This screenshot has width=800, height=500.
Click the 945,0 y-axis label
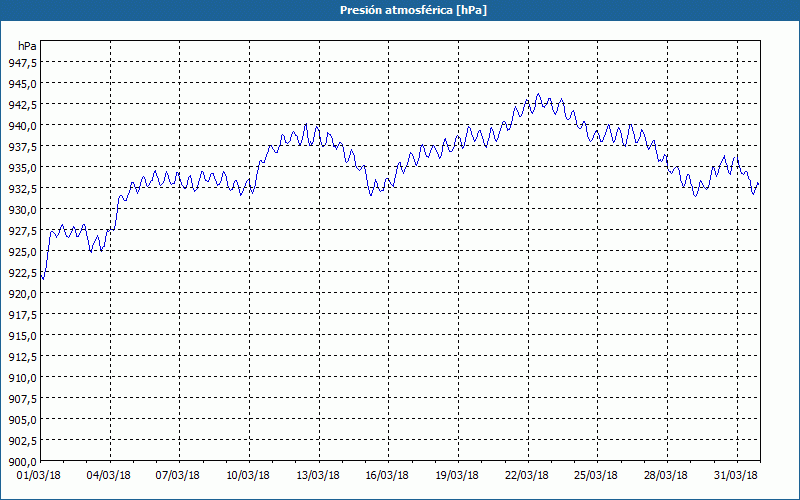point(22,83)
